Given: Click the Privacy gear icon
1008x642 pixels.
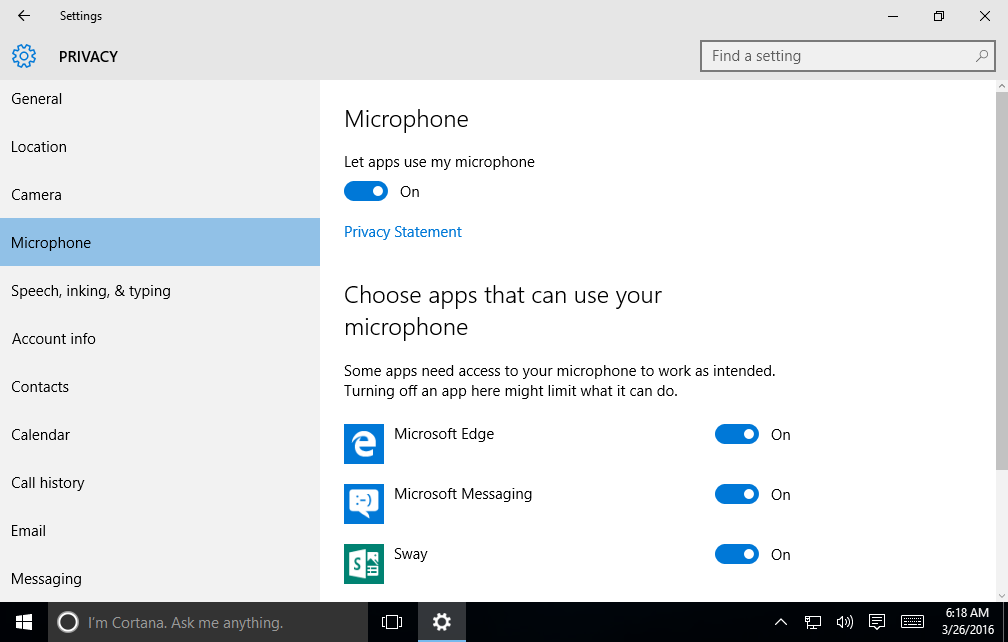Looking at the screenshot, I should pyautogui.click(x=24, y=57).
